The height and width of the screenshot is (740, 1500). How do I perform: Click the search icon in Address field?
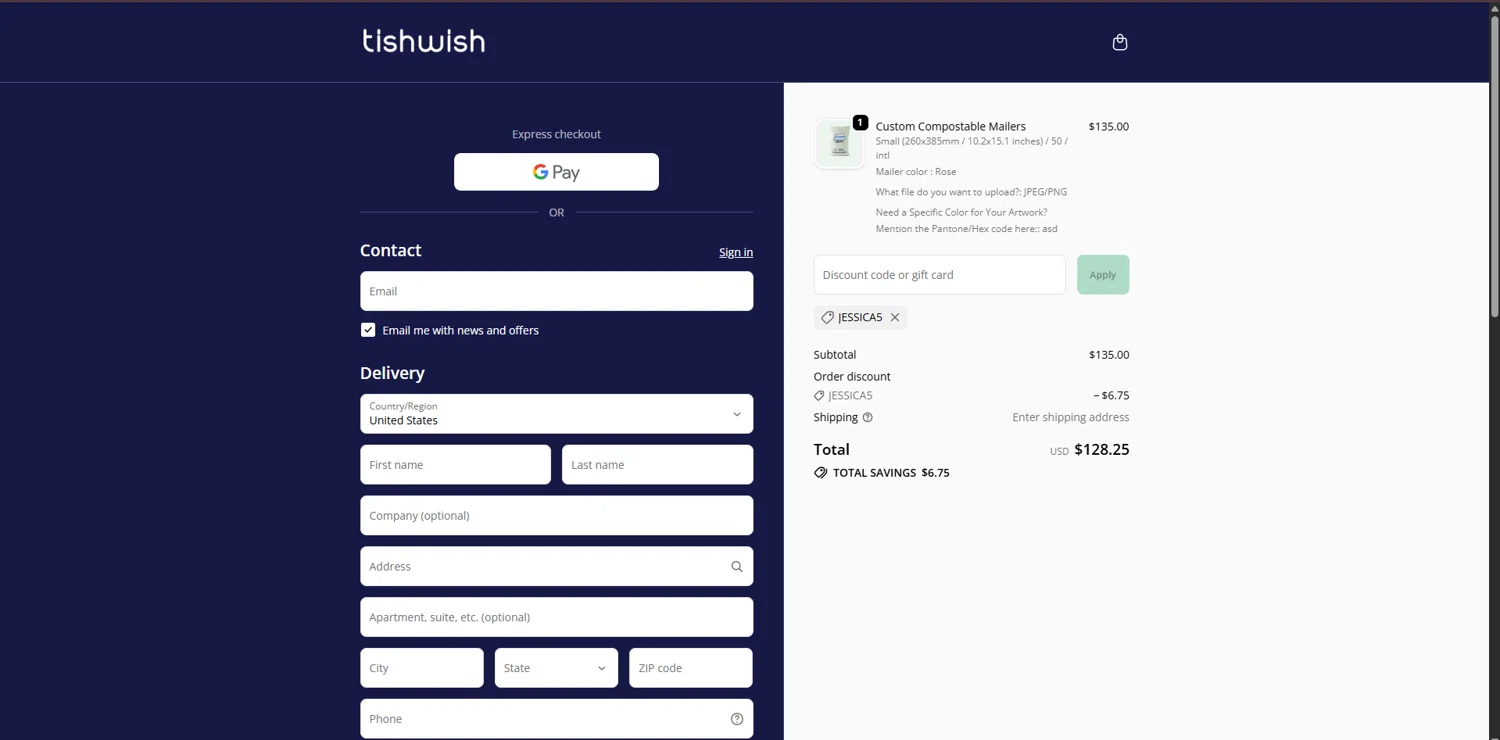pos(737,567)
